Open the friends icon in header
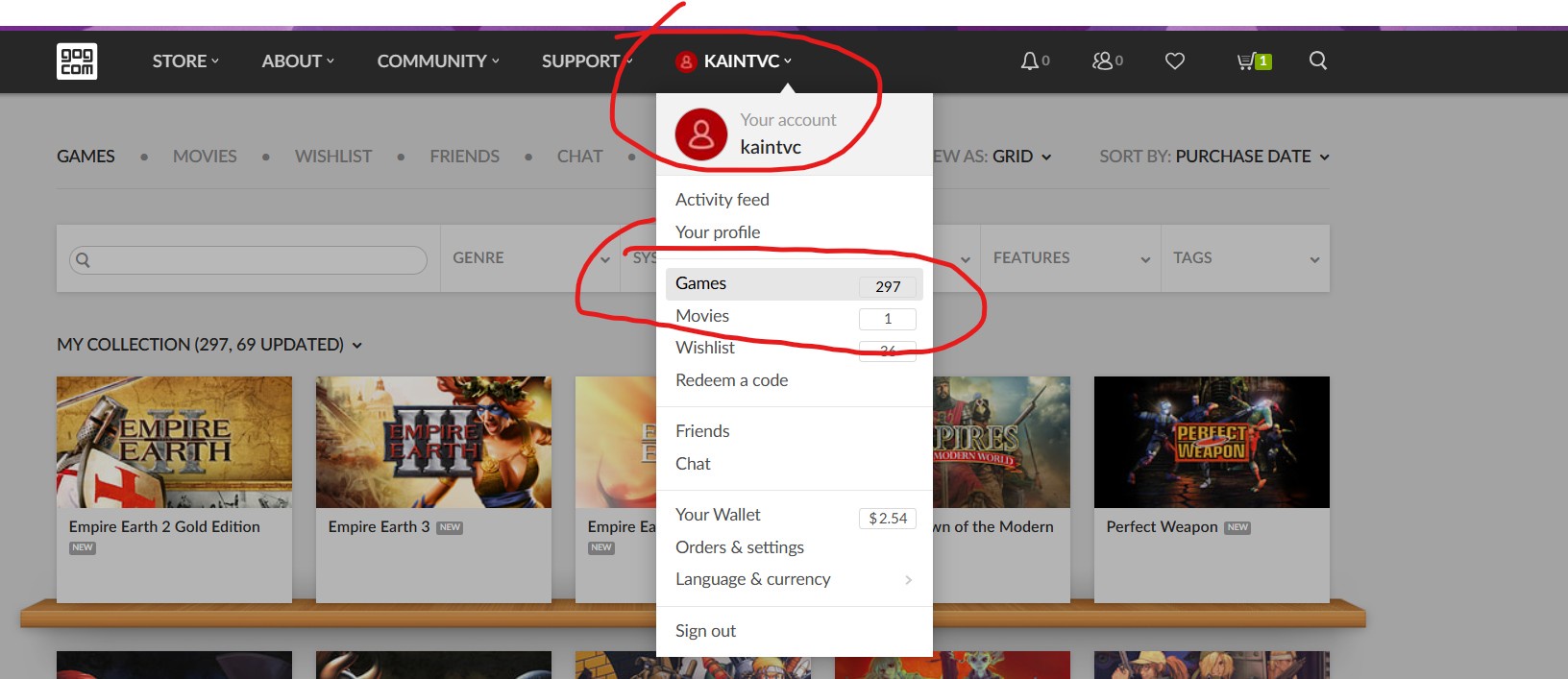1568x679 pixels. (x=1102, y=61)
